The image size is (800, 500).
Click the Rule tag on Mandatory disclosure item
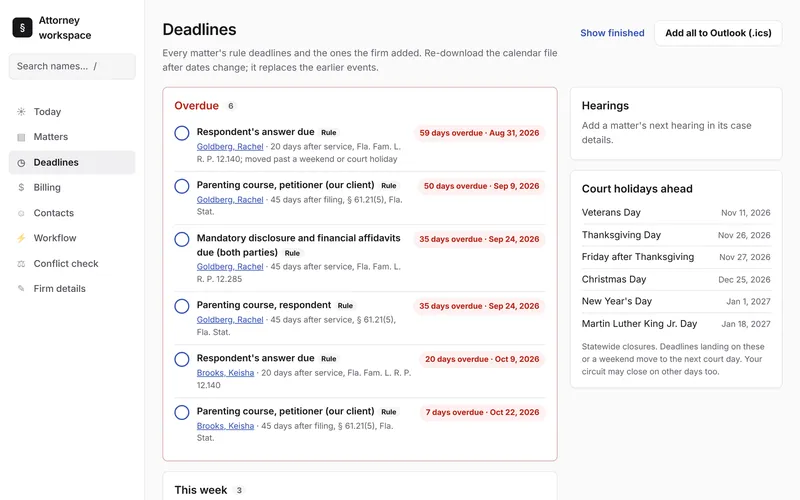(292, 253)
